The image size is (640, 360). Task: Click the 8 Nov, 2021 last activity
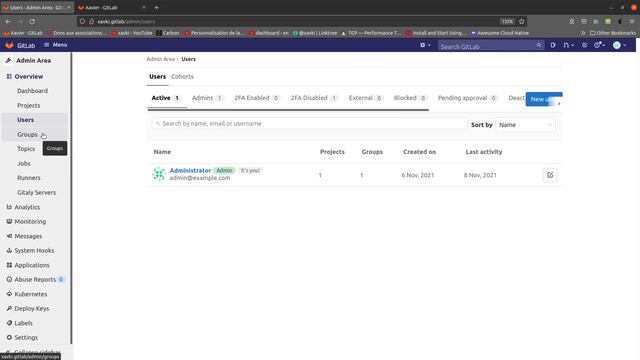click(x=480, y=175)
